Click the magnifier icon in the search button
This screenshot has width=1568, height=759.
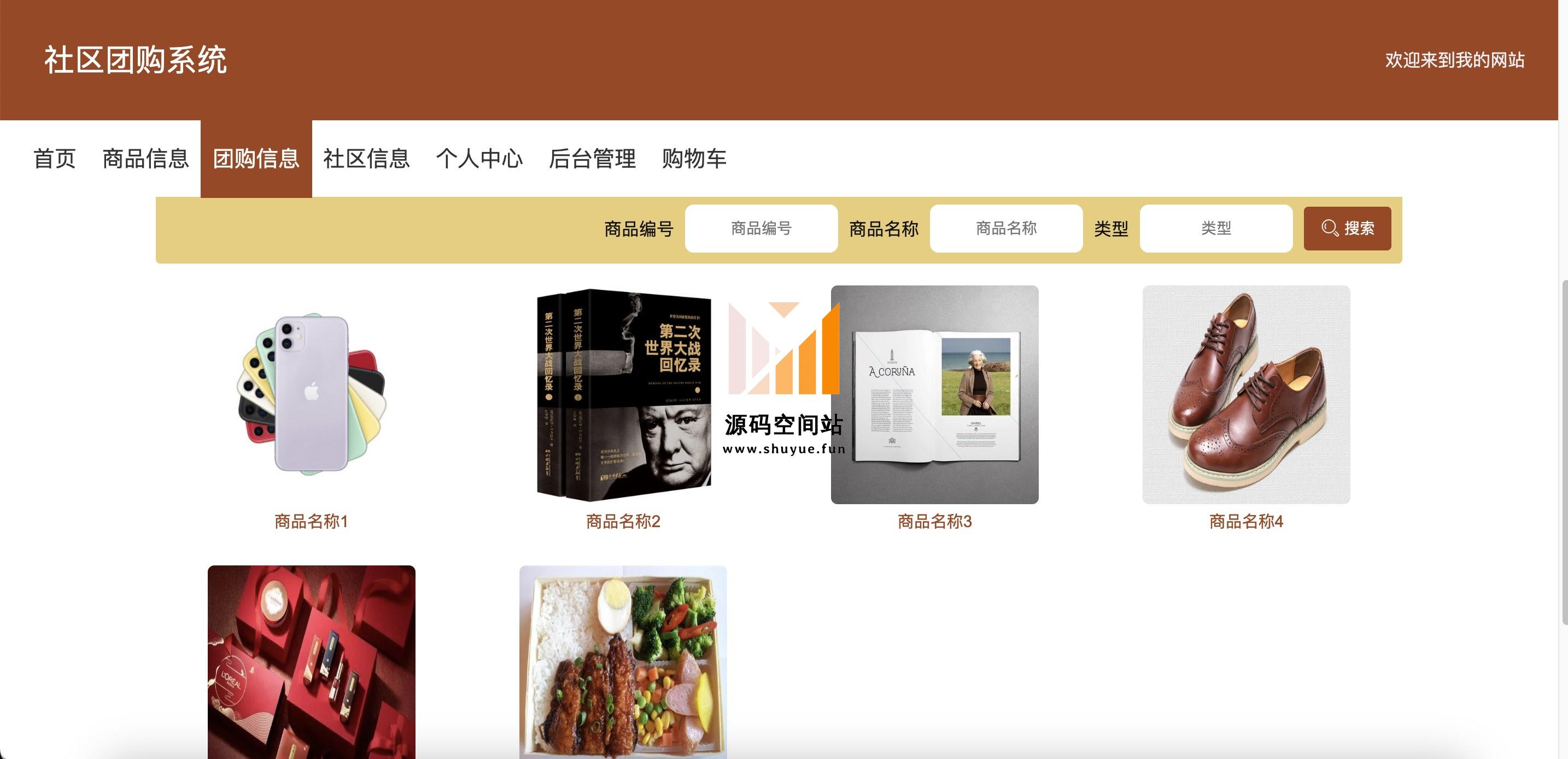coord(1330,228)
